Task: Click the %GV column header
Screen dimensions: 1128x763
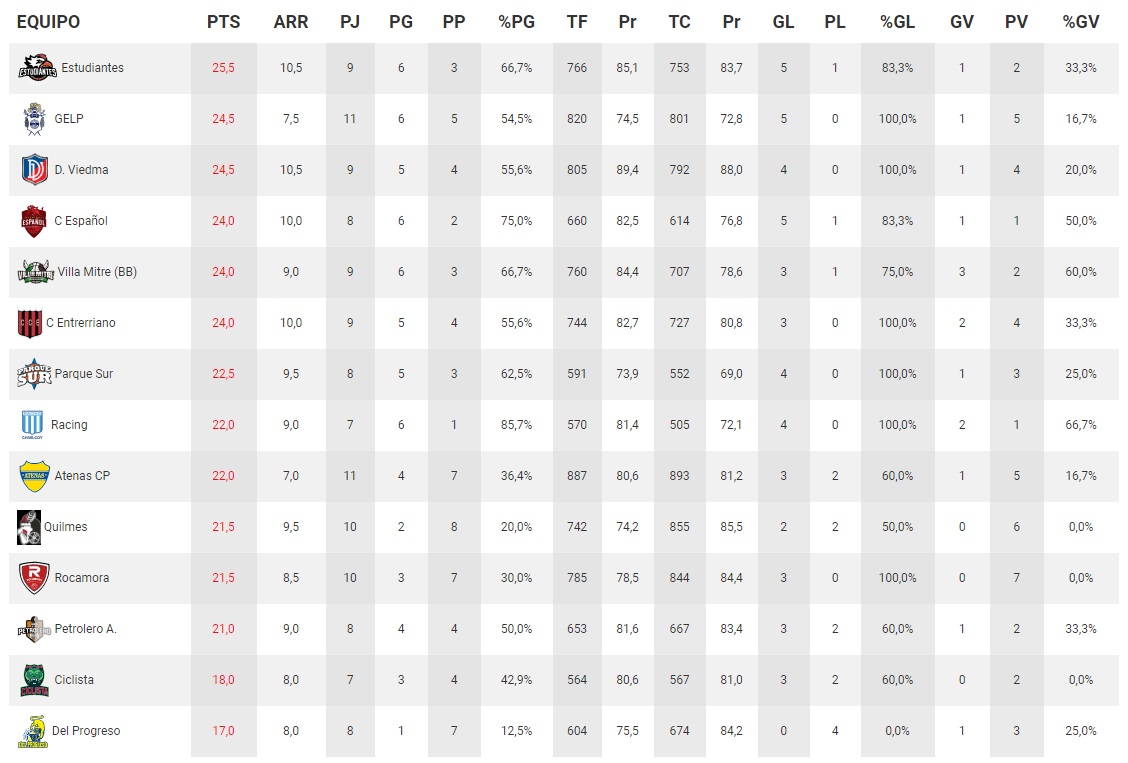Action: coord(1081,22)
